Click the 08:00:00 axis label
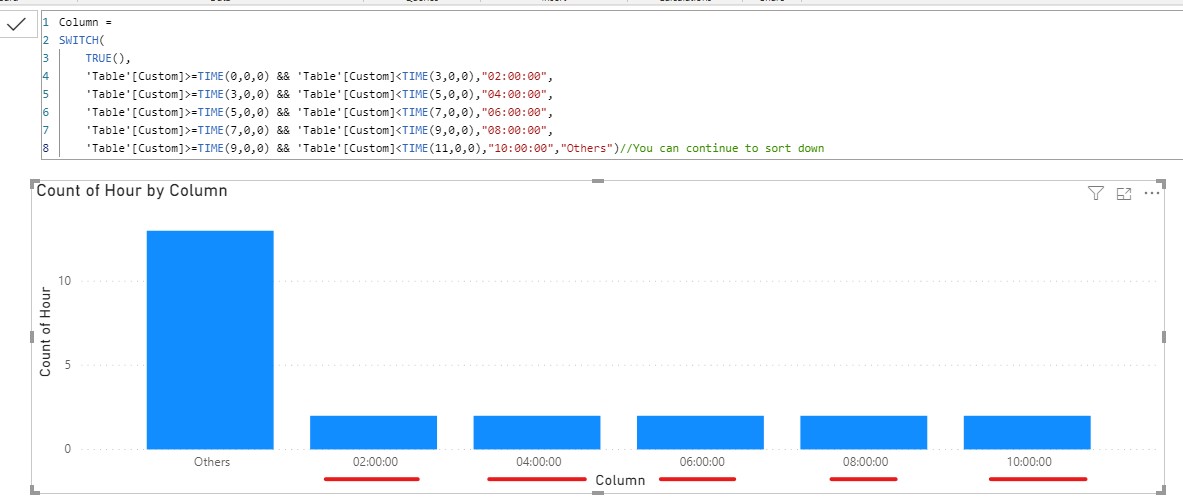This screenshot has height=498, width=1183. (x=865, y=462)
